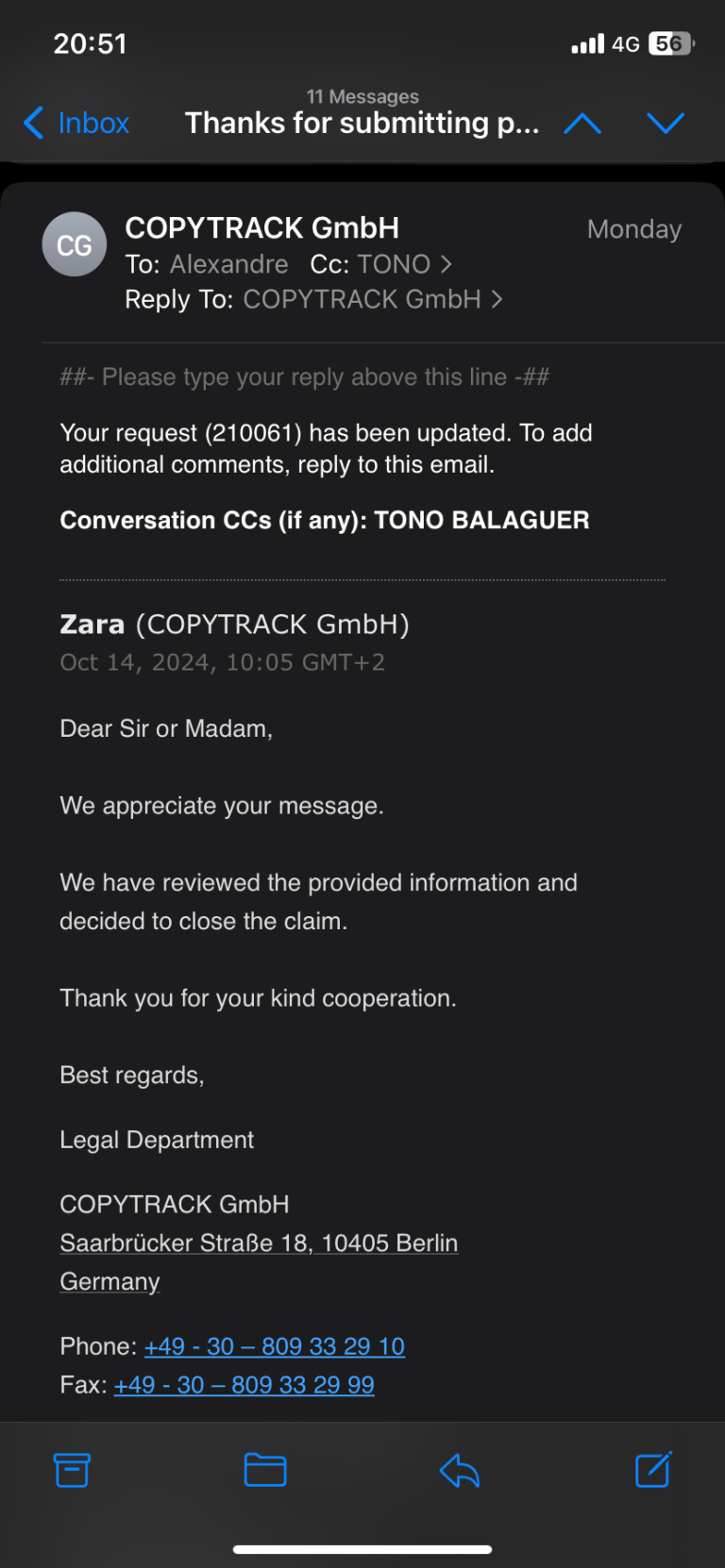Tap the Alexandre recipient name
This screenshot has height=1568, width=725.
pyautogui.click(x=228, y=264)
